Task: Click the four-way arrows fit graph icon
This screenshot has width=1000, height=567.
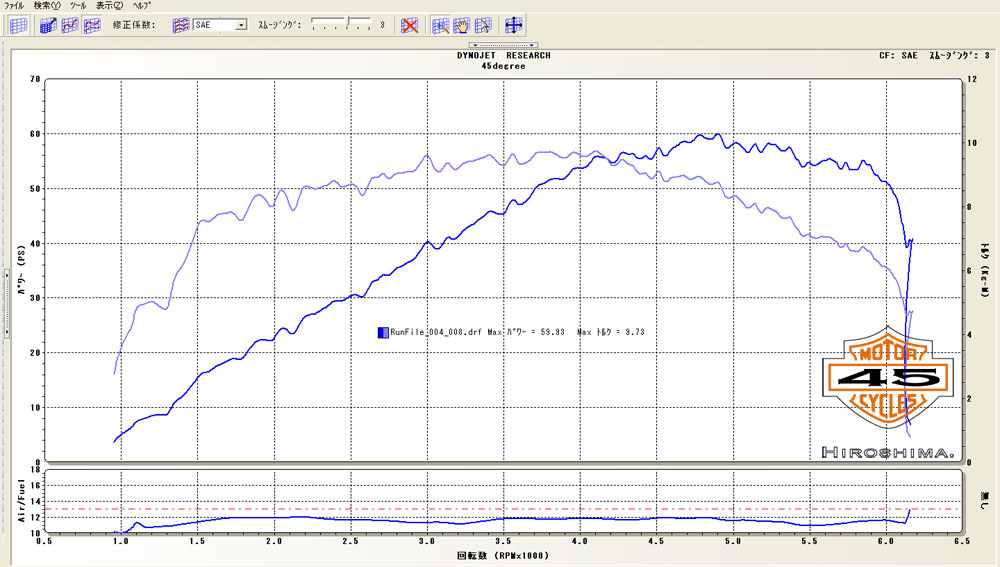Action: [513, 25]
